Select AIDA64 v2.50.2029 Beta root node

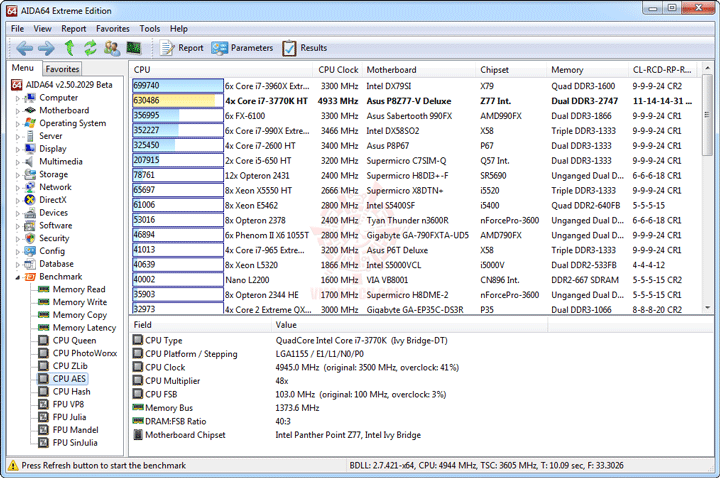click(x=62, y=85)
